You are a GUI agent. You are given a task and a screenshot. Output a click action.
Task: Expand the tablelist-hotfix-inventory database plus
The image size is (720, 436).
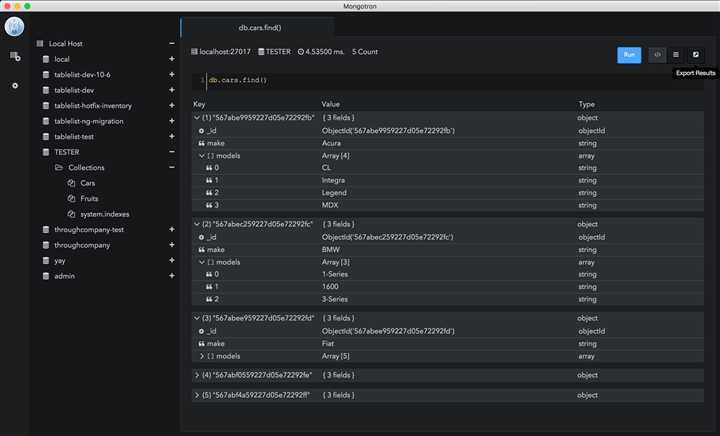click(x=172, y=105)
